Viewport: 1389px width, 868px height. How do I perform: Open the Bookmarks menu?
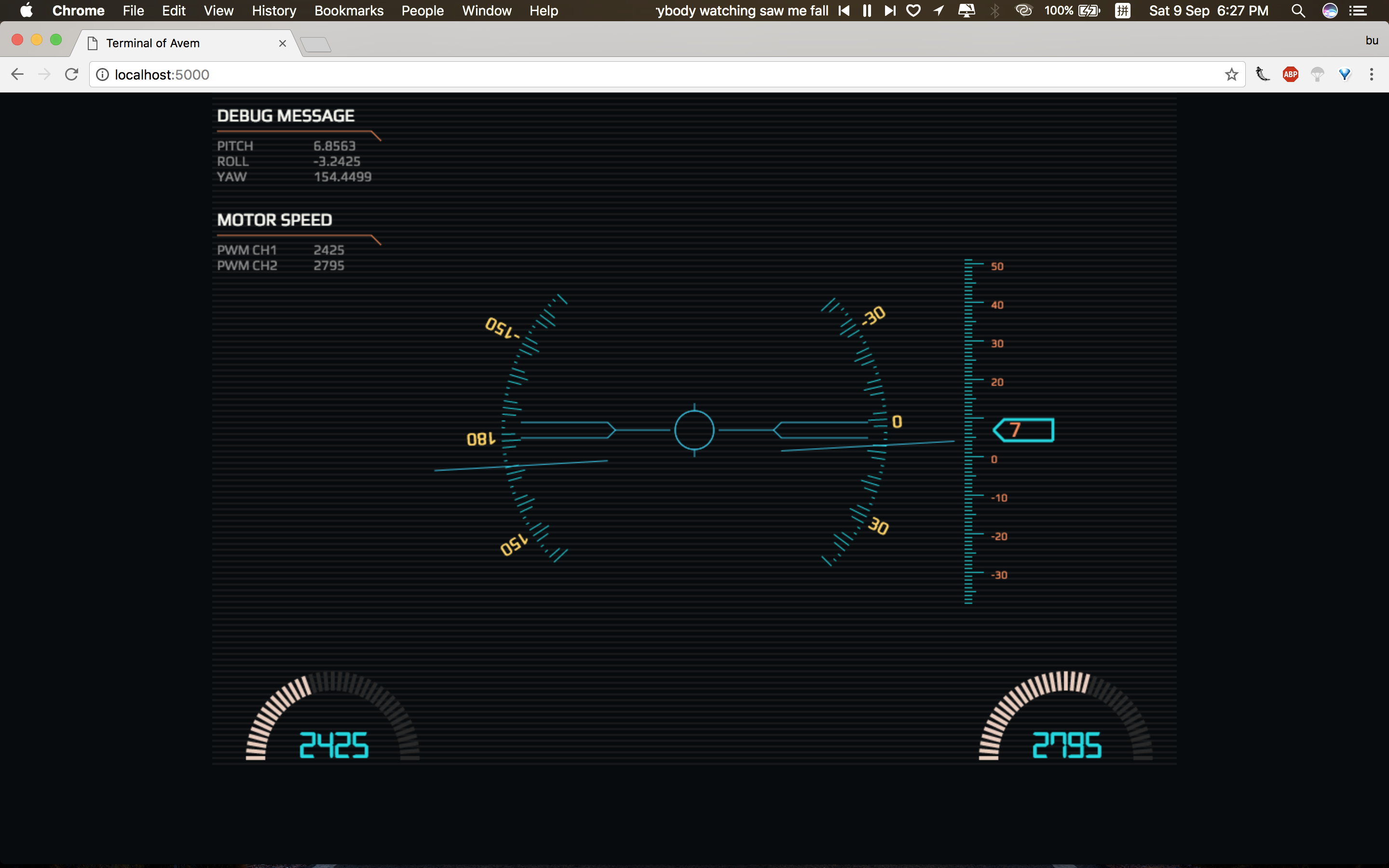pos(348,10)
